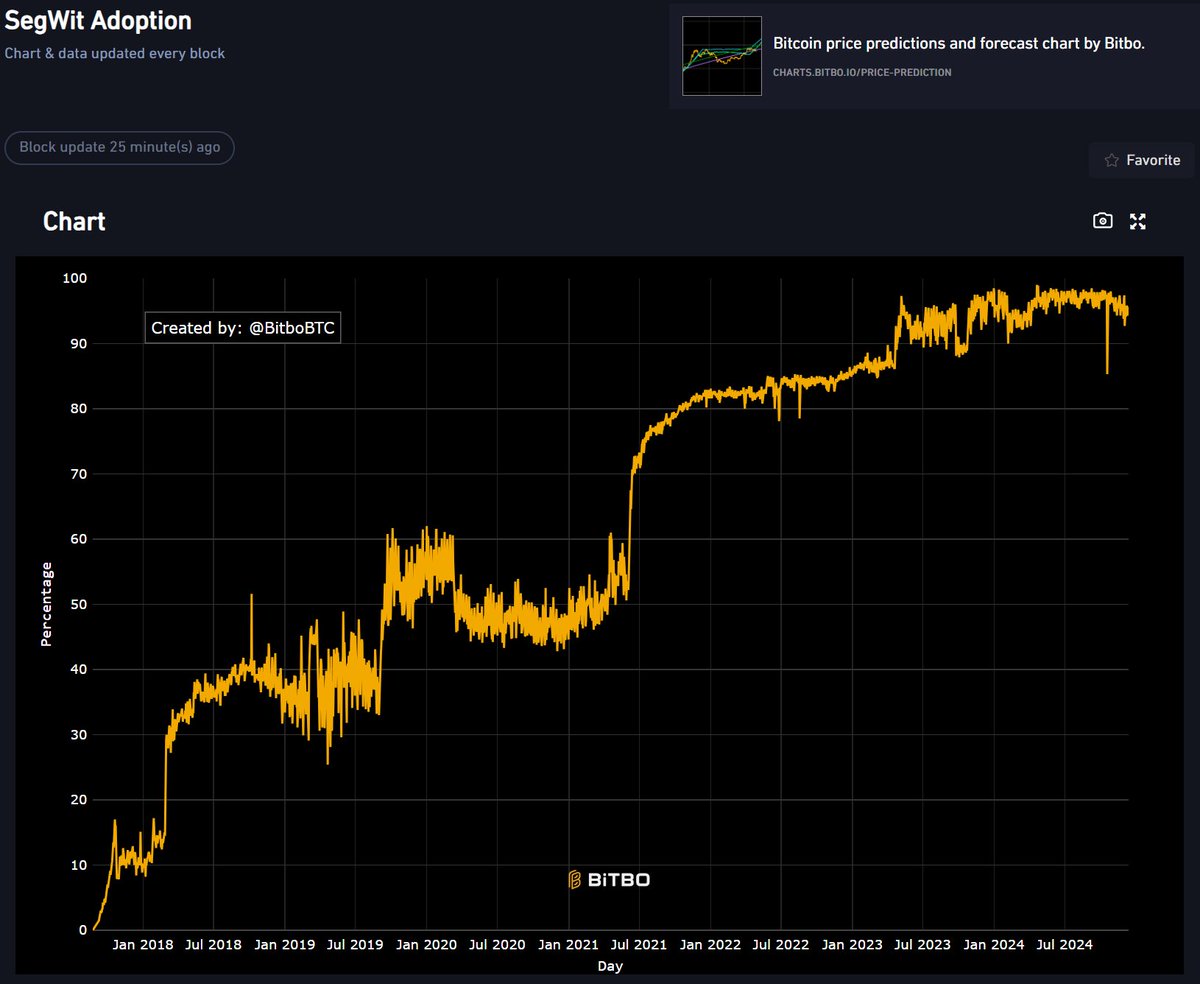Screen dimensions: 1200x984
Task: Click the Jan 2018 x-axis label
Action: click(142, 944)
